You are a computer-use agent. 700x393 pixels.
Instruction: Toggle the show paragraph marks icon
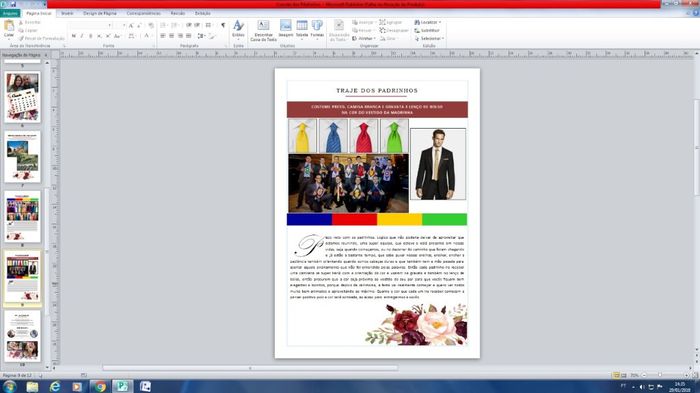tap(223, 25)
